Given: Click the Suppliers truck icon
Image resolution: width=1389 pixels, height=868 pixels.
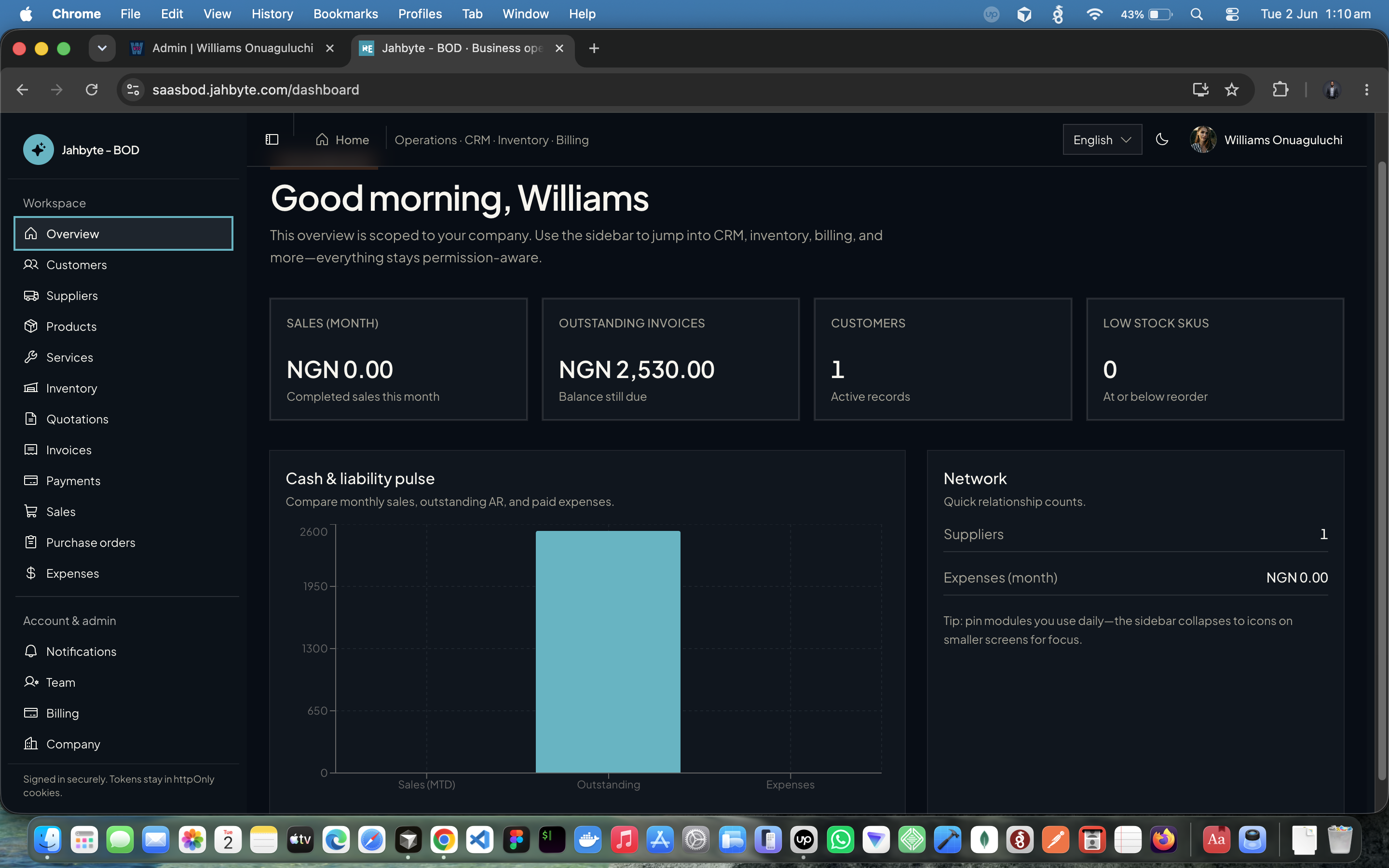Looking at the screenshot, I should point(31,296).
